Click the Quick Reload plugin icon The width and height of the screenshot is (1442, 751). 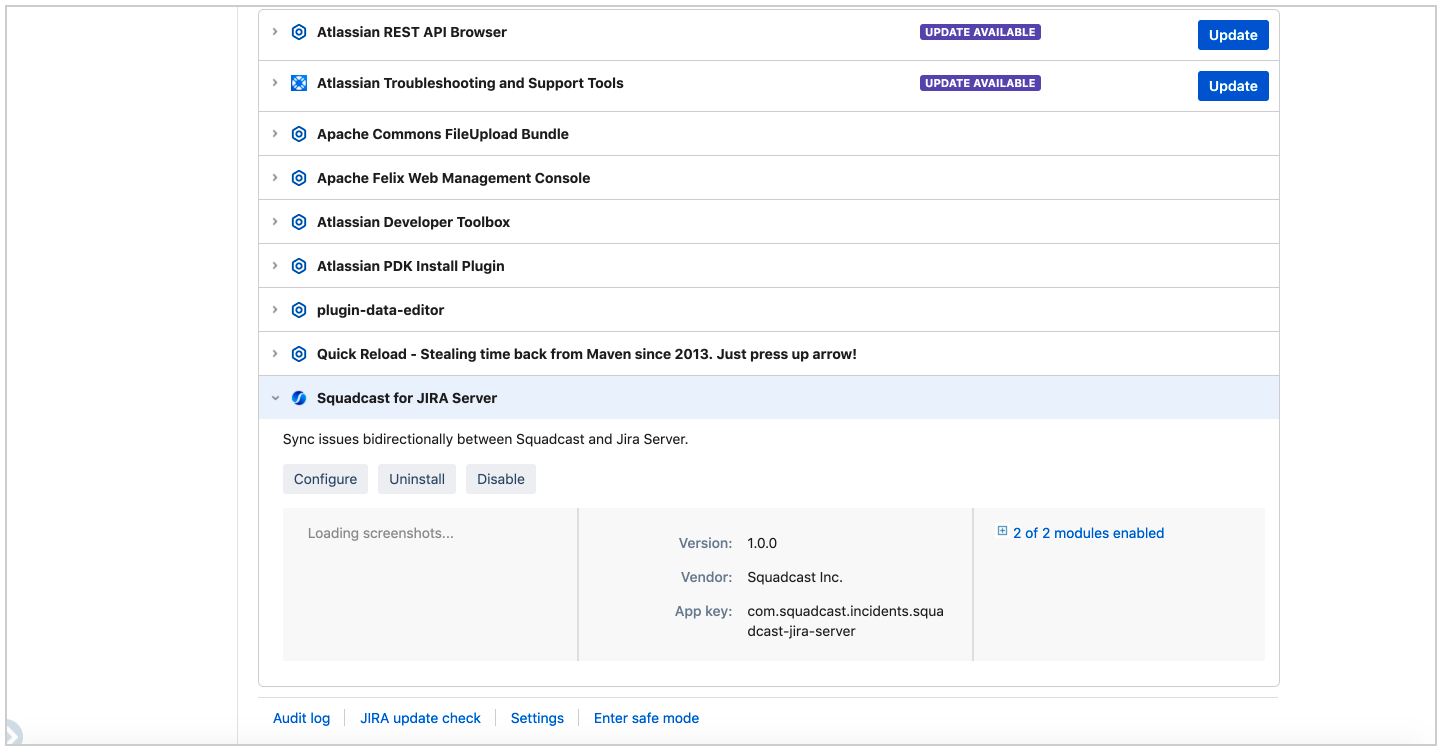298,354
